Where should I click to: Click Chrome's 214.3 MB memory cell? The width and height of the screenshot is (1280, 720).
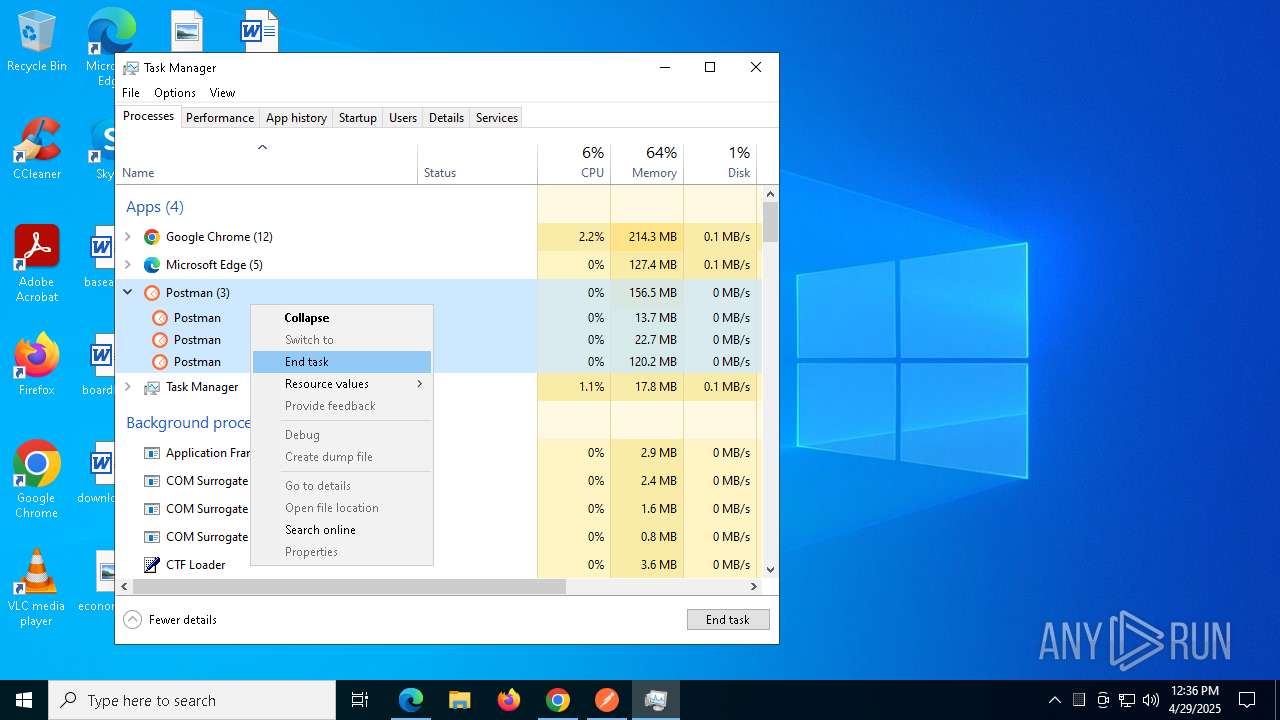[647, 237]
